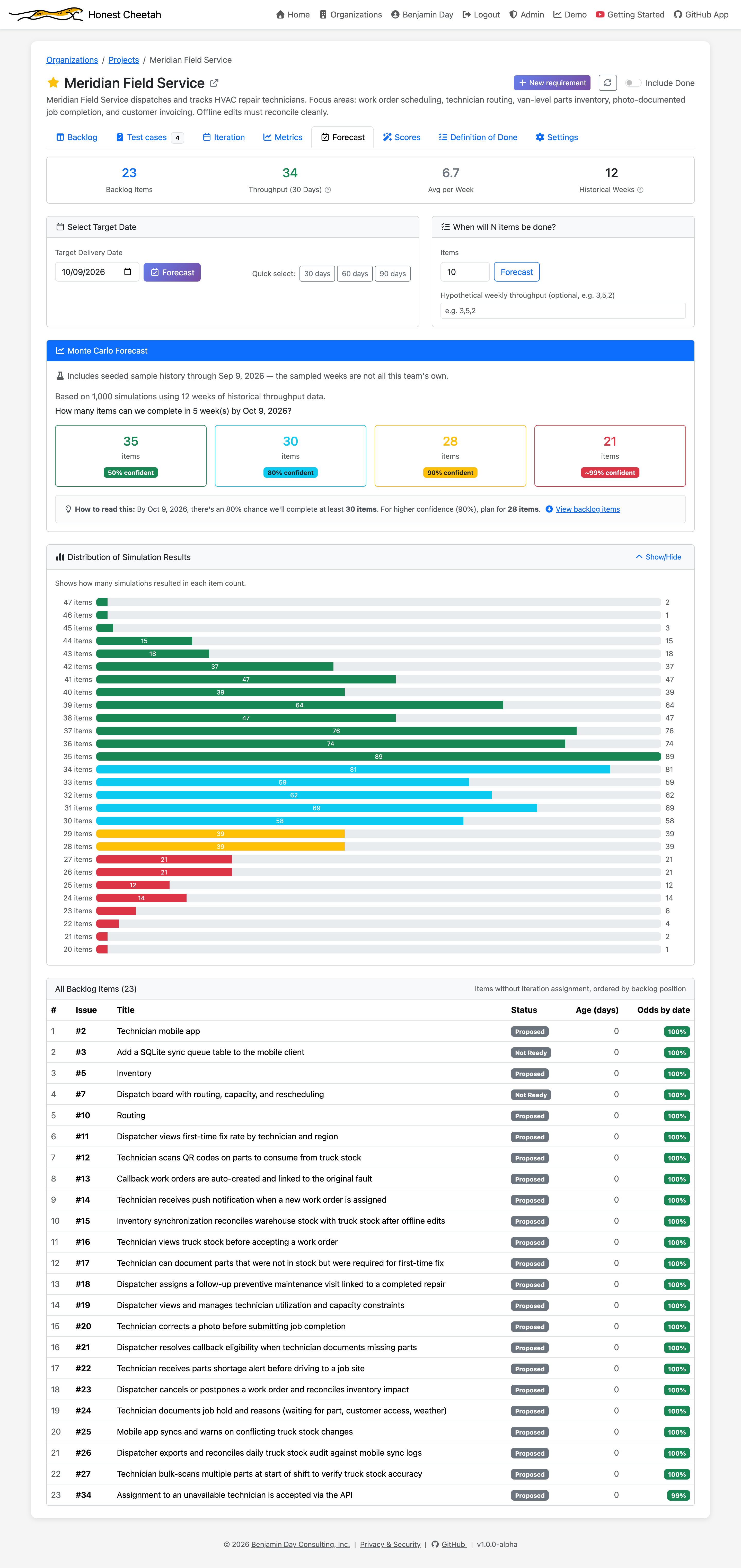741x1568 pixels.
Task: Click the flask icon in seeded sample notice
Action: (60, 376)
